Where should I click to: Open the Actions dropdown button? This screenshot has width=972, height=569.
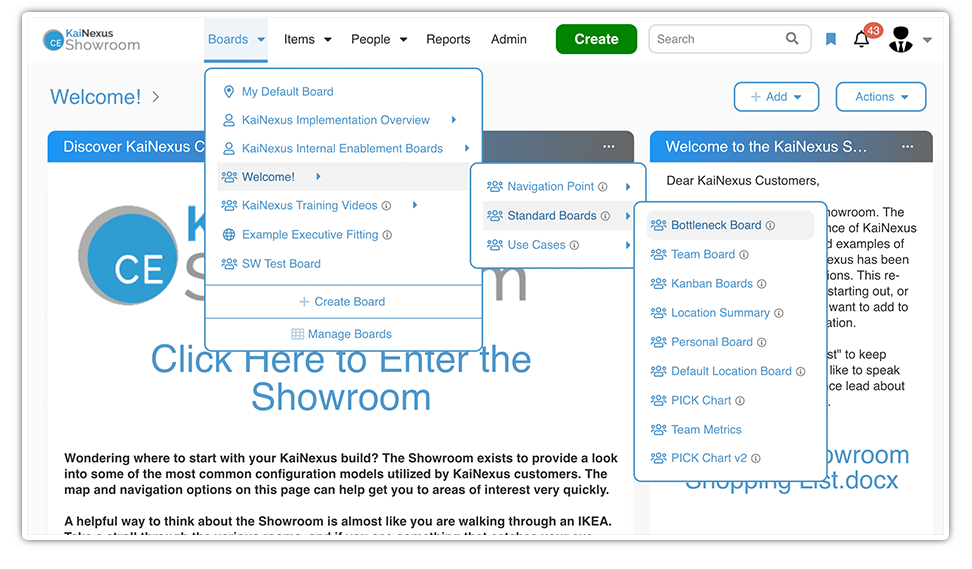pos(881,97)
